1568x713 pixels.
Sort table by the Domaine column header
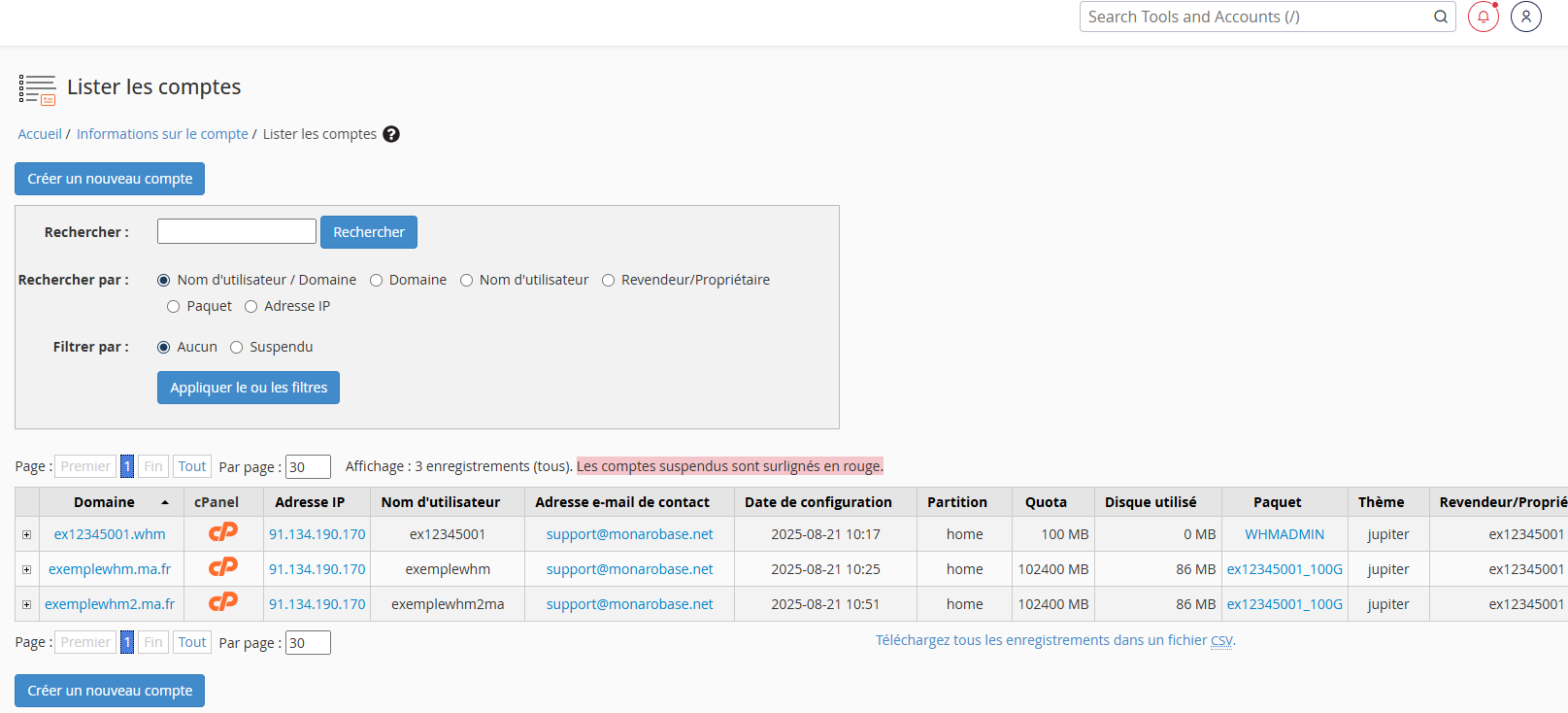click(x=105, y=502)
